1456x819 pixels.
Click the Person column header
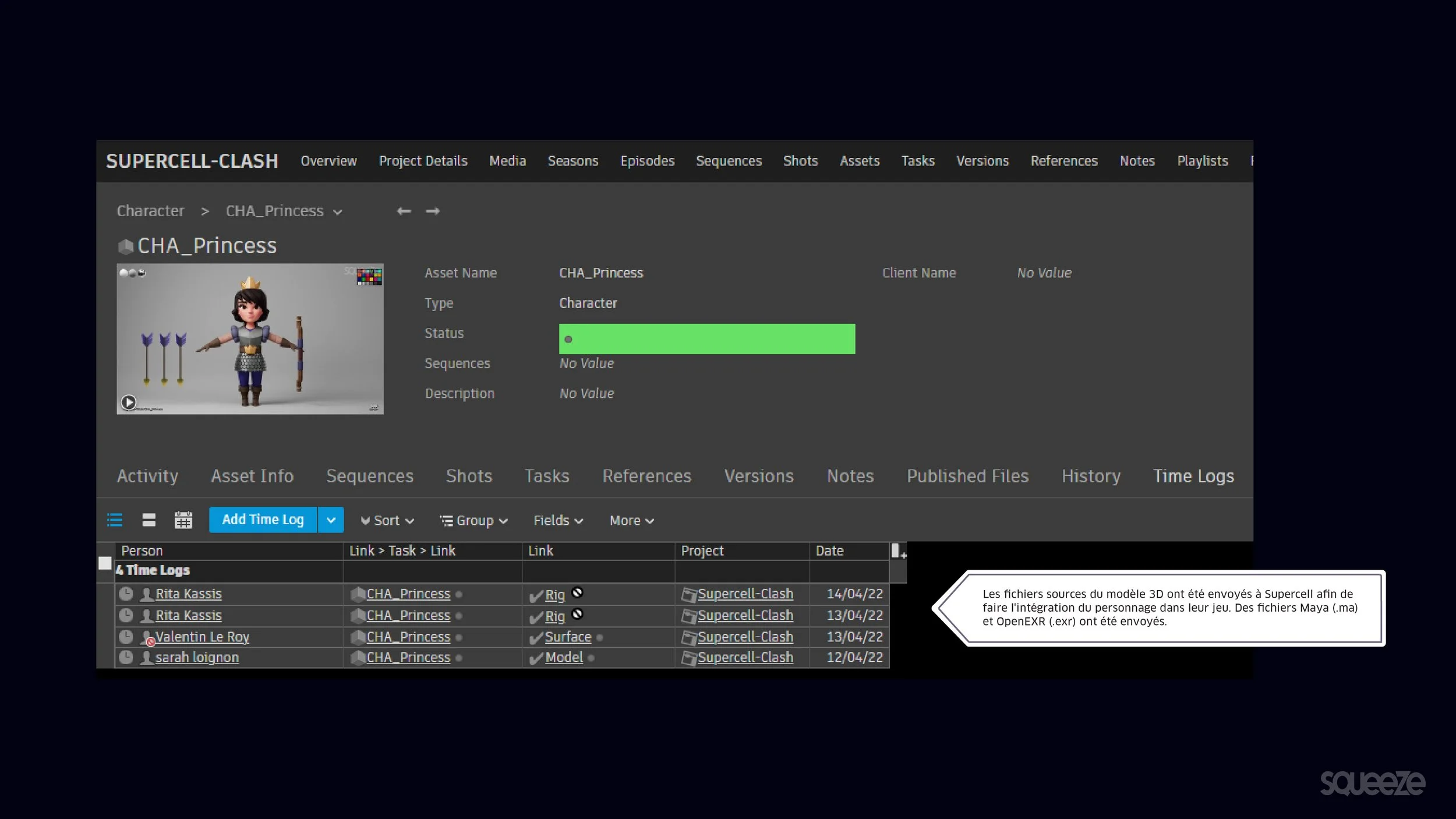tap(229, 550)
